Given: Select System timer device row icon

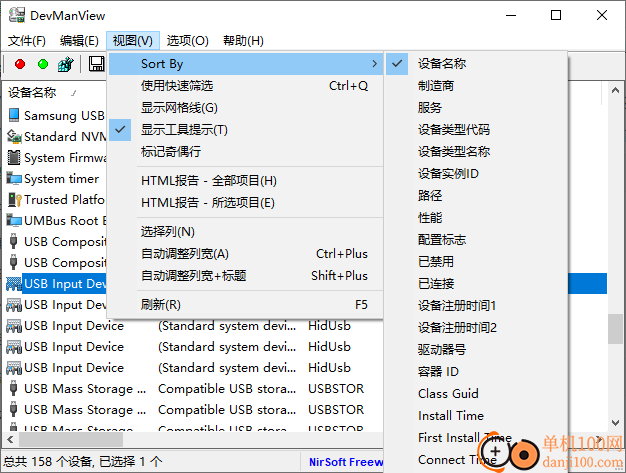Looking at the screenshot, I should point(14,178).
